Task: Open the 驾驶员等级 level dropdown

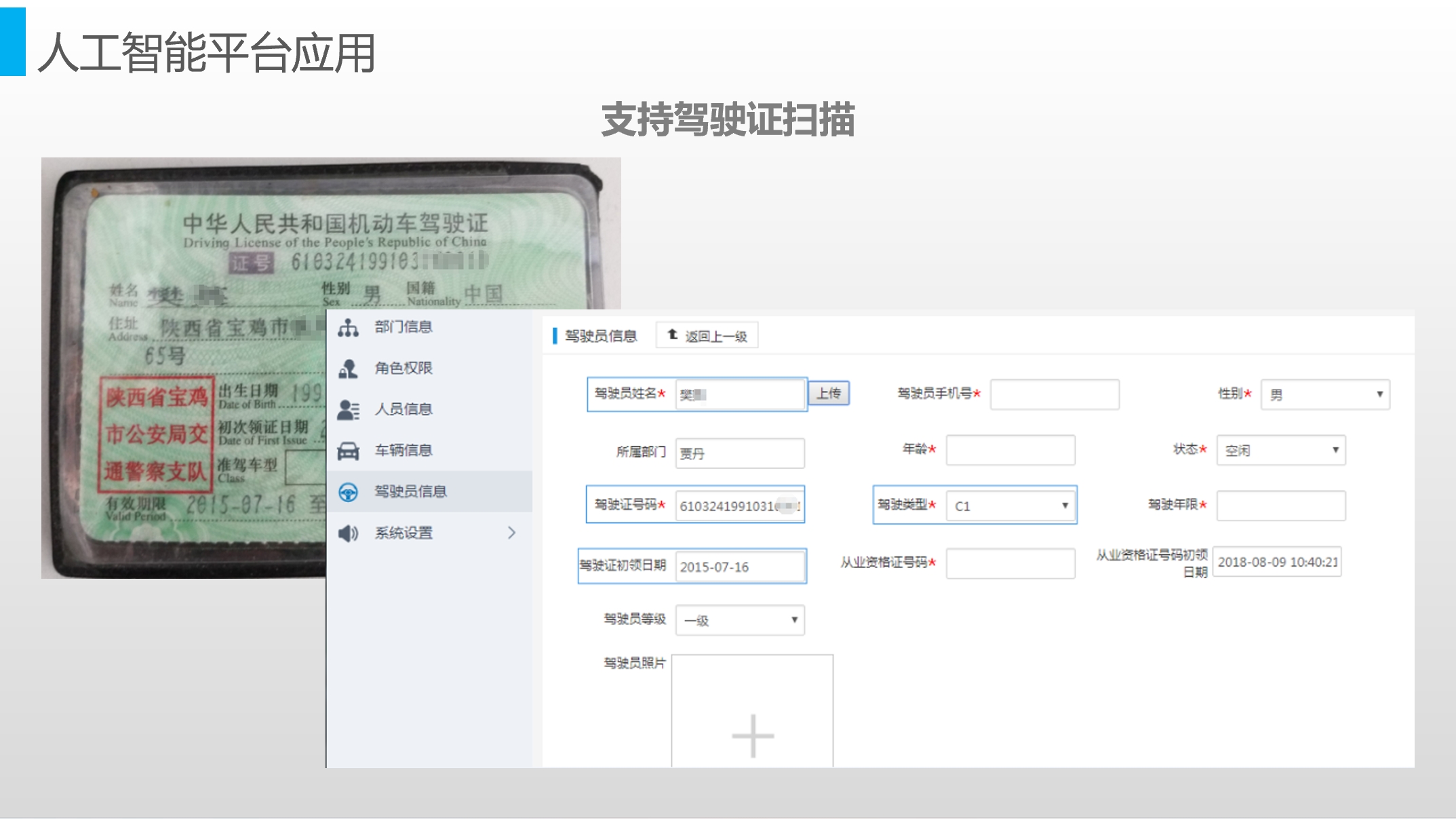Action: coord(740,620)
